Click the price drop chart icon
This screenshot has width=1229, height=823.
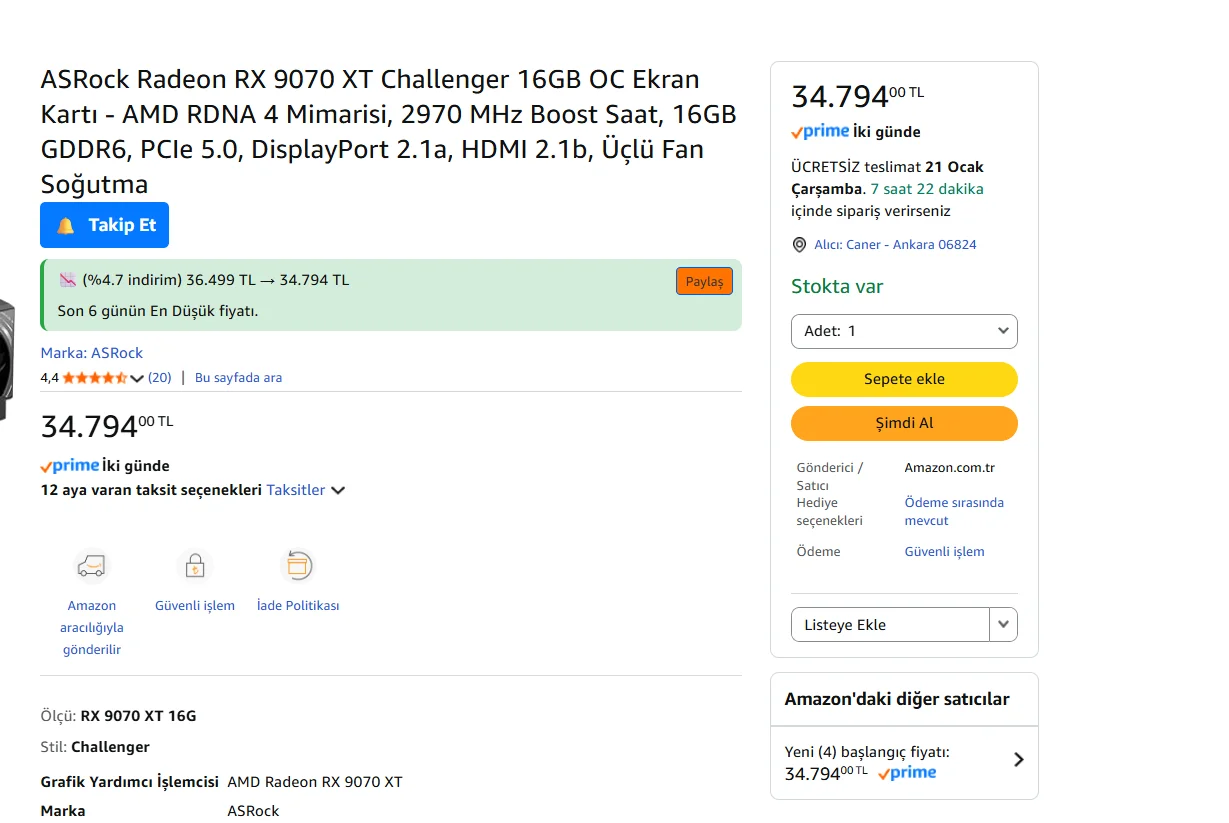point(68,280)
